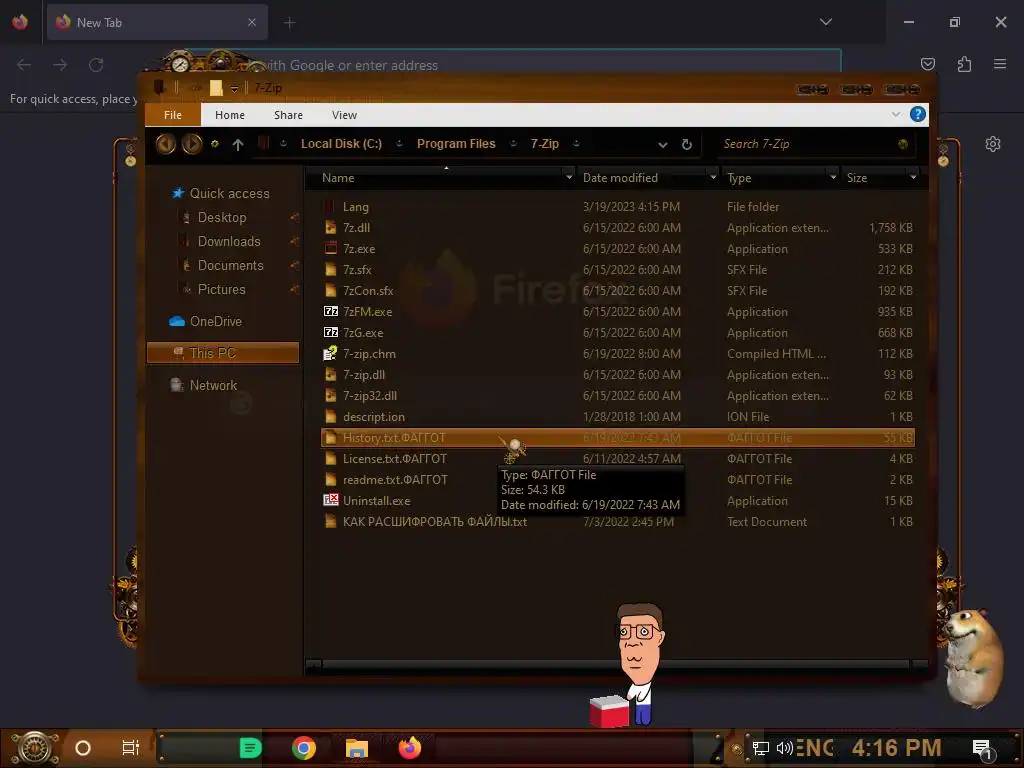Viewport: 1024px width, 768px height.
Task: Open the File ribbon tab
Action: (173, 115)
